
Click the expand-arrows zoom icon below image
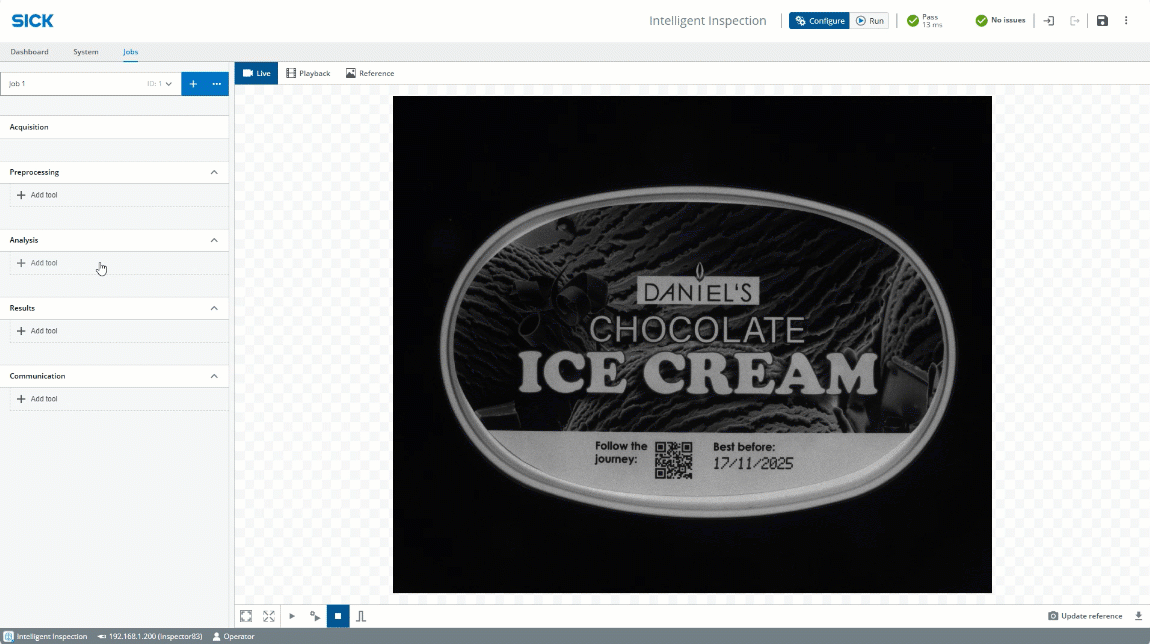[x=269, y=616]
